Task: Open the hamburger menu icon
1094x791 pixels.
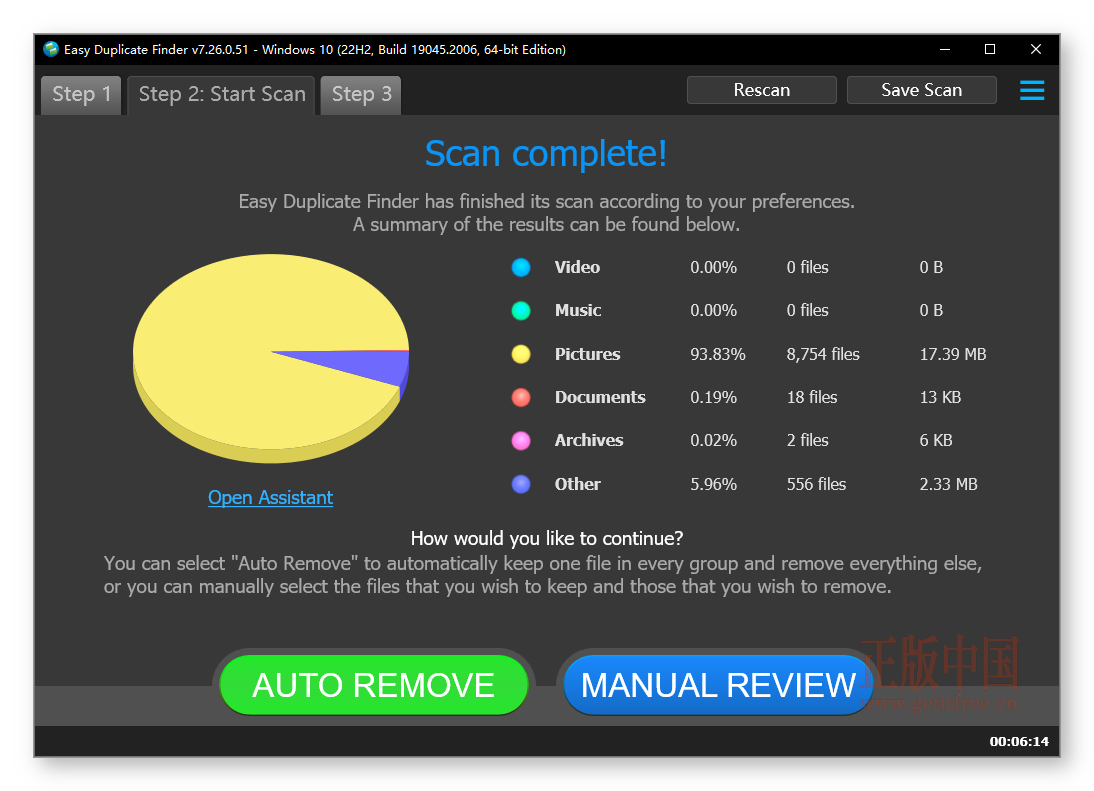Action: 1031,90
